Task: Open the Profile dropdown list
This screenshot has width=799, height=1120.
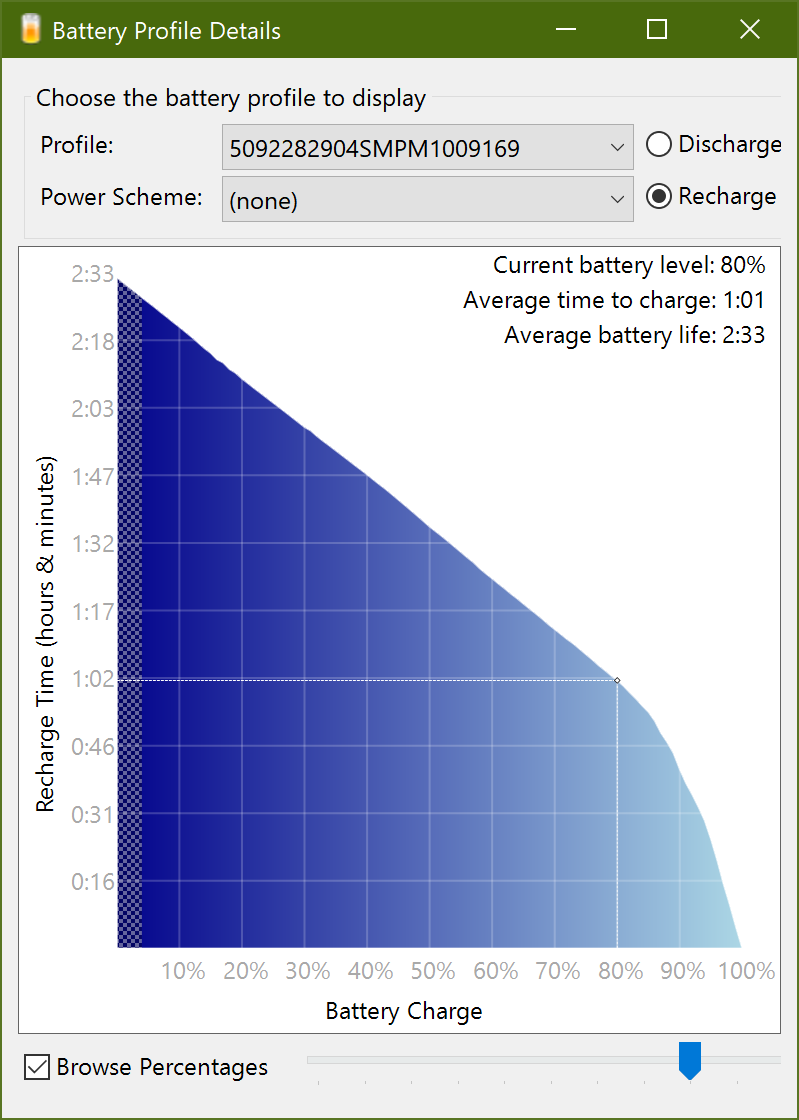Action: (427, 148)
